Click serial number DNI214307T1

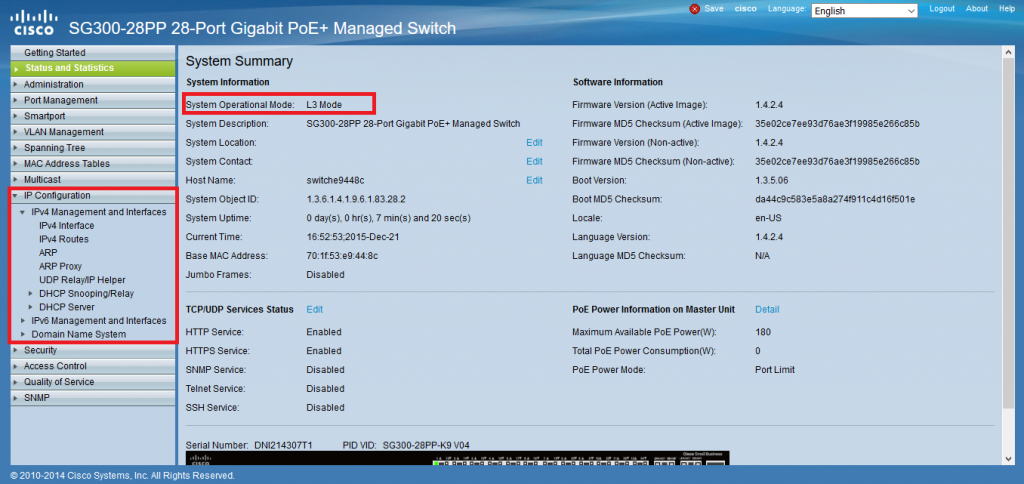[283, 445]
